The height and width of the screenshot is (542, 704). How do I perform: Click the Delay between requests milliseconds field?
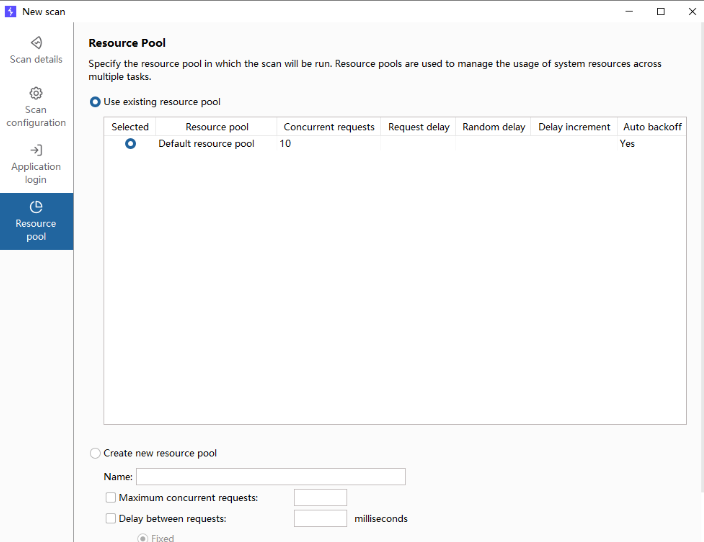pos(320,519)
